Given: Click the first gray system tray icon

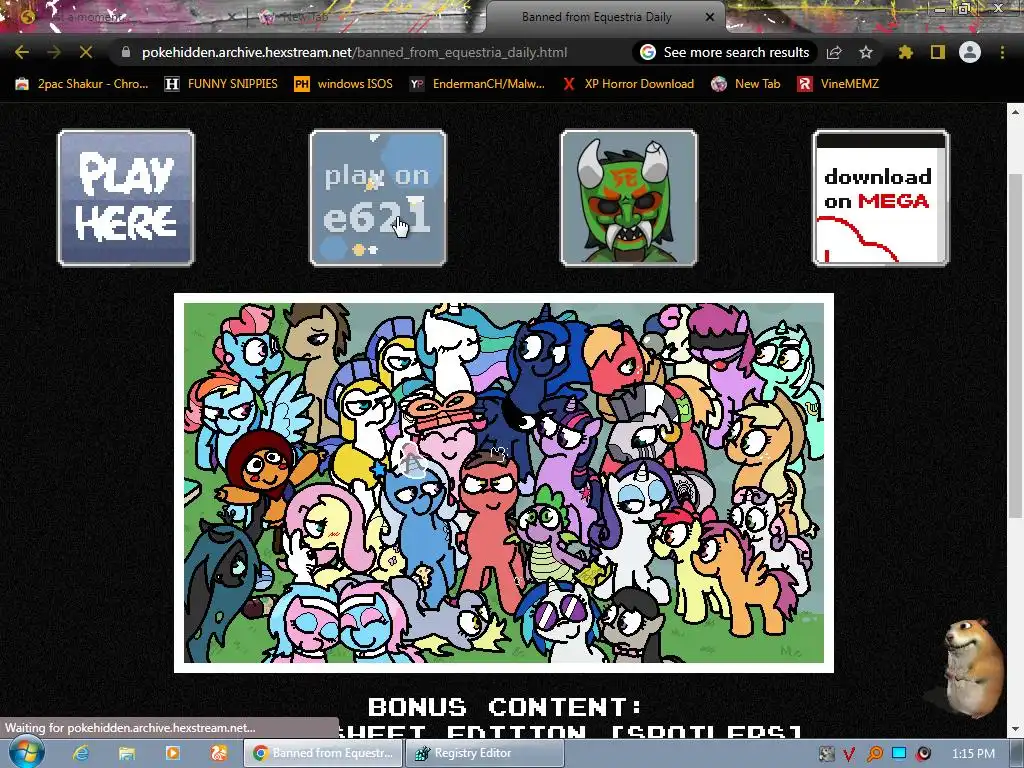Looking at the screenshot, I should click(827, 753).
